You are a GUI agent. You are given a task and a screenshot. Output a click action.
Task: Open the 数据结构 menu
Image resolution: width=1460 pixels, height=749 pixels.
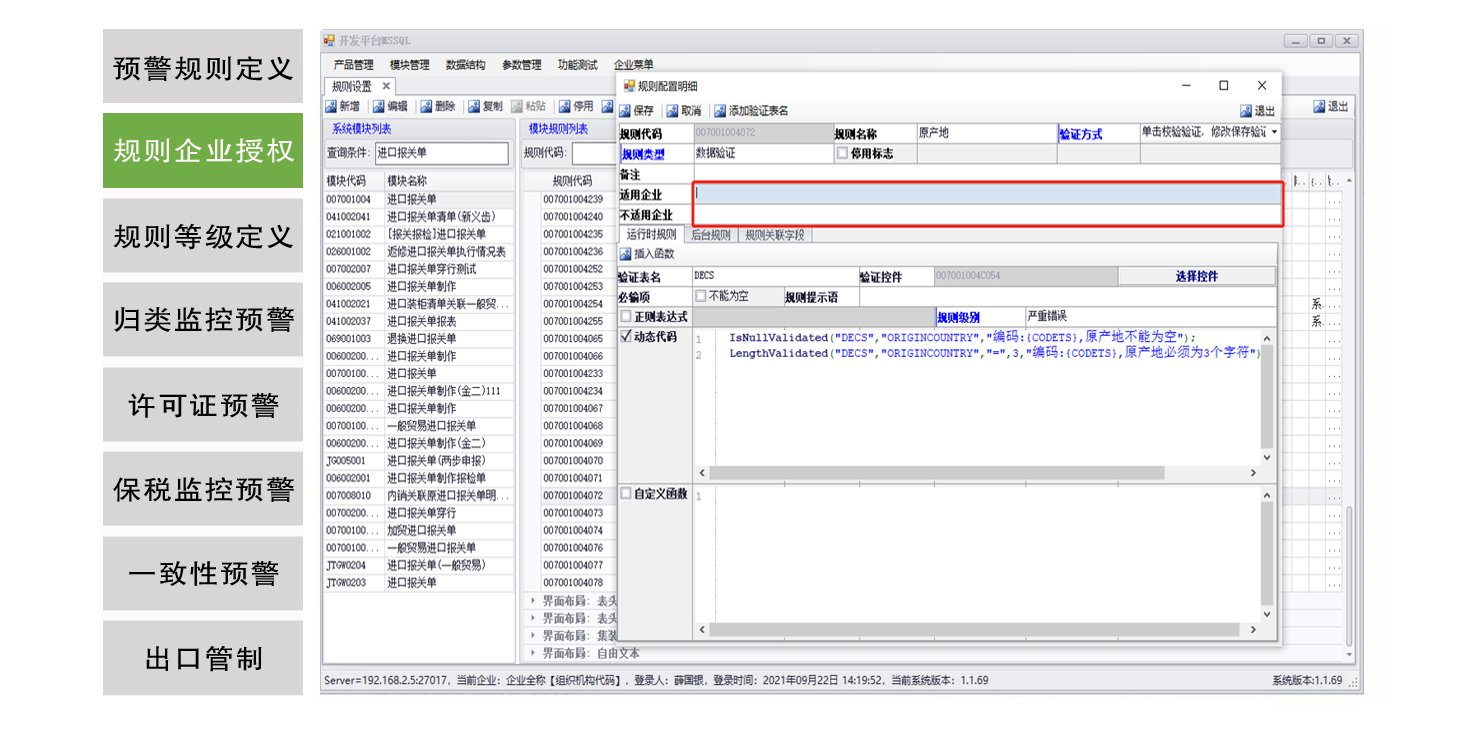point(465,65)
